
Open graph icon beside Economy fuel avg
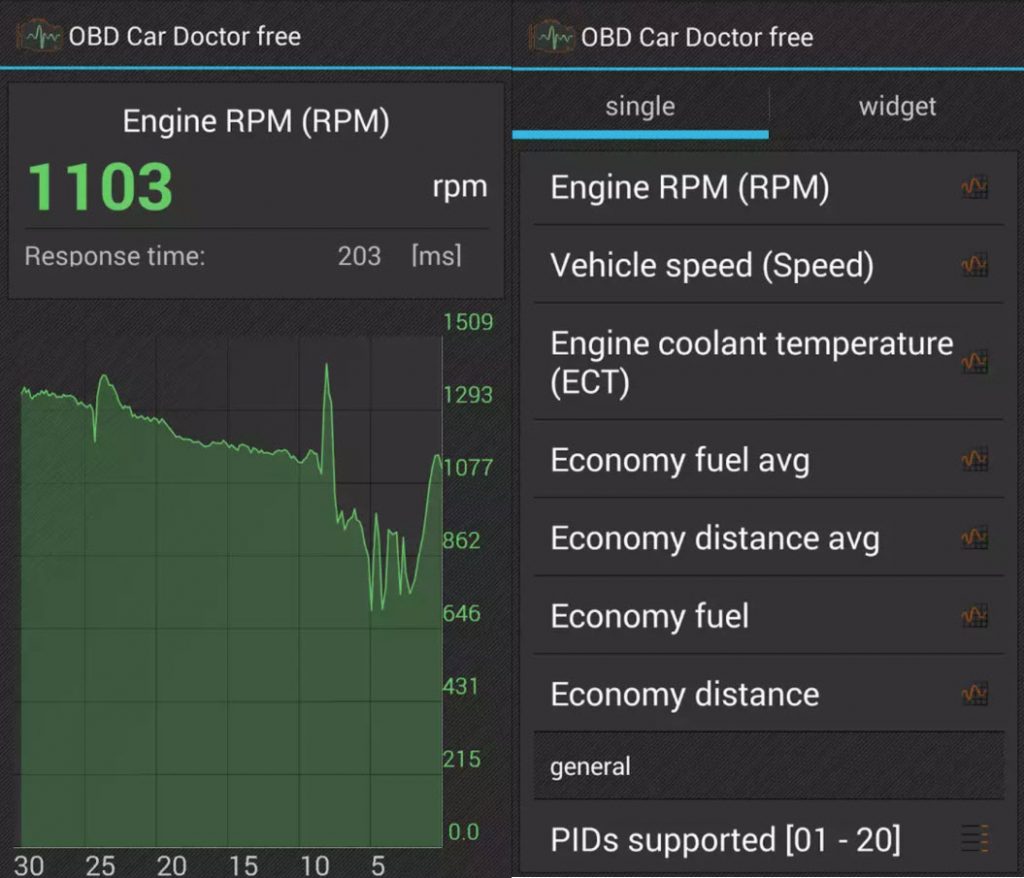point(974,460)
